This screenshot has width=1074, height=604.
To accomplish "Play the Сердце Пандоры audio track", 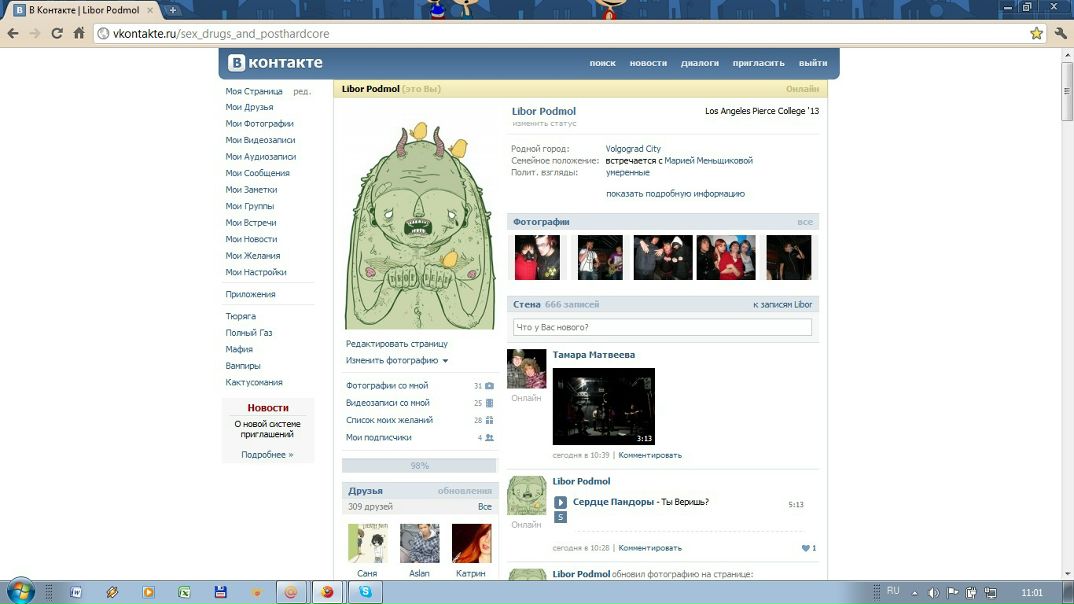I will [561, 502].
